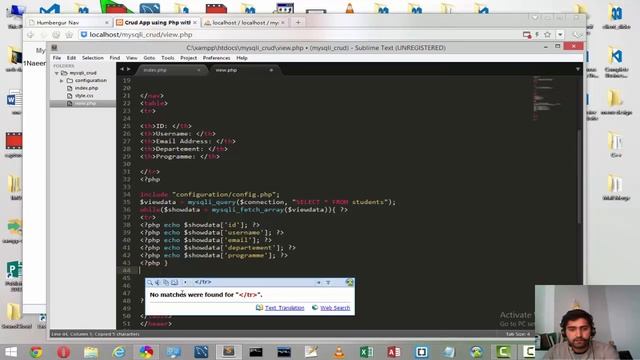Open File Explorer from the taskbar
This screenshot has width=640, height=360.
tap(91, 352)
